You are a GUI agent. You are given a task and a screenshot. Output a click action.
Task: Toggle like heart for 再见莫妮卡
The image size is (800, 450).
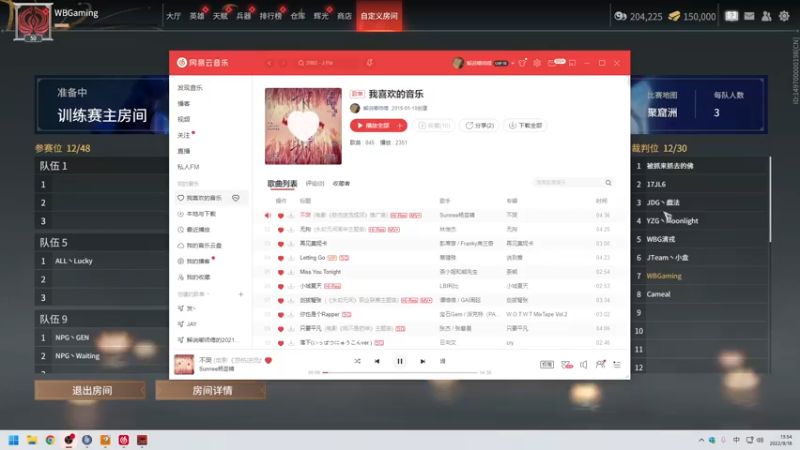coord(281,244)
